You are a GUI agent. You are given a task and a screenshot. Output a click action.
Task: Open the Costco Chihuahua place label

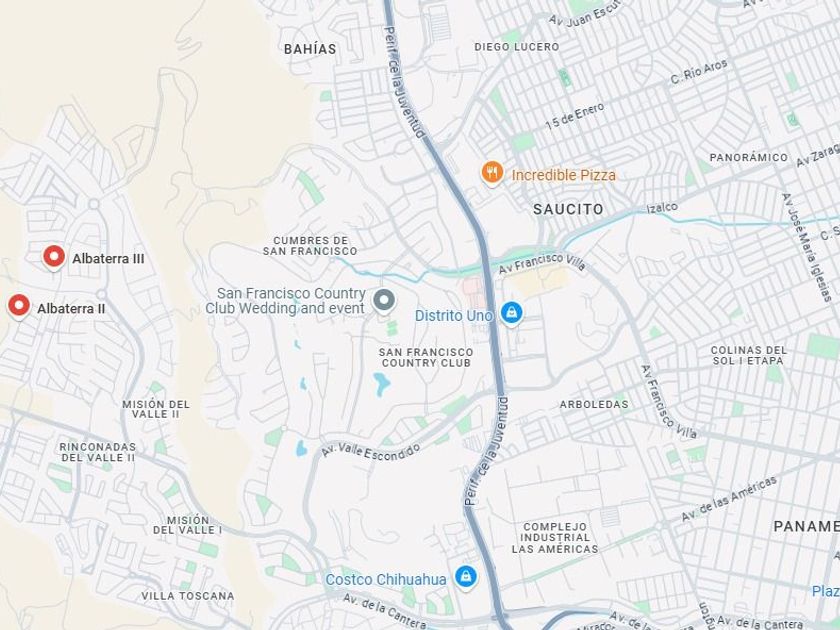coord(386,580)
